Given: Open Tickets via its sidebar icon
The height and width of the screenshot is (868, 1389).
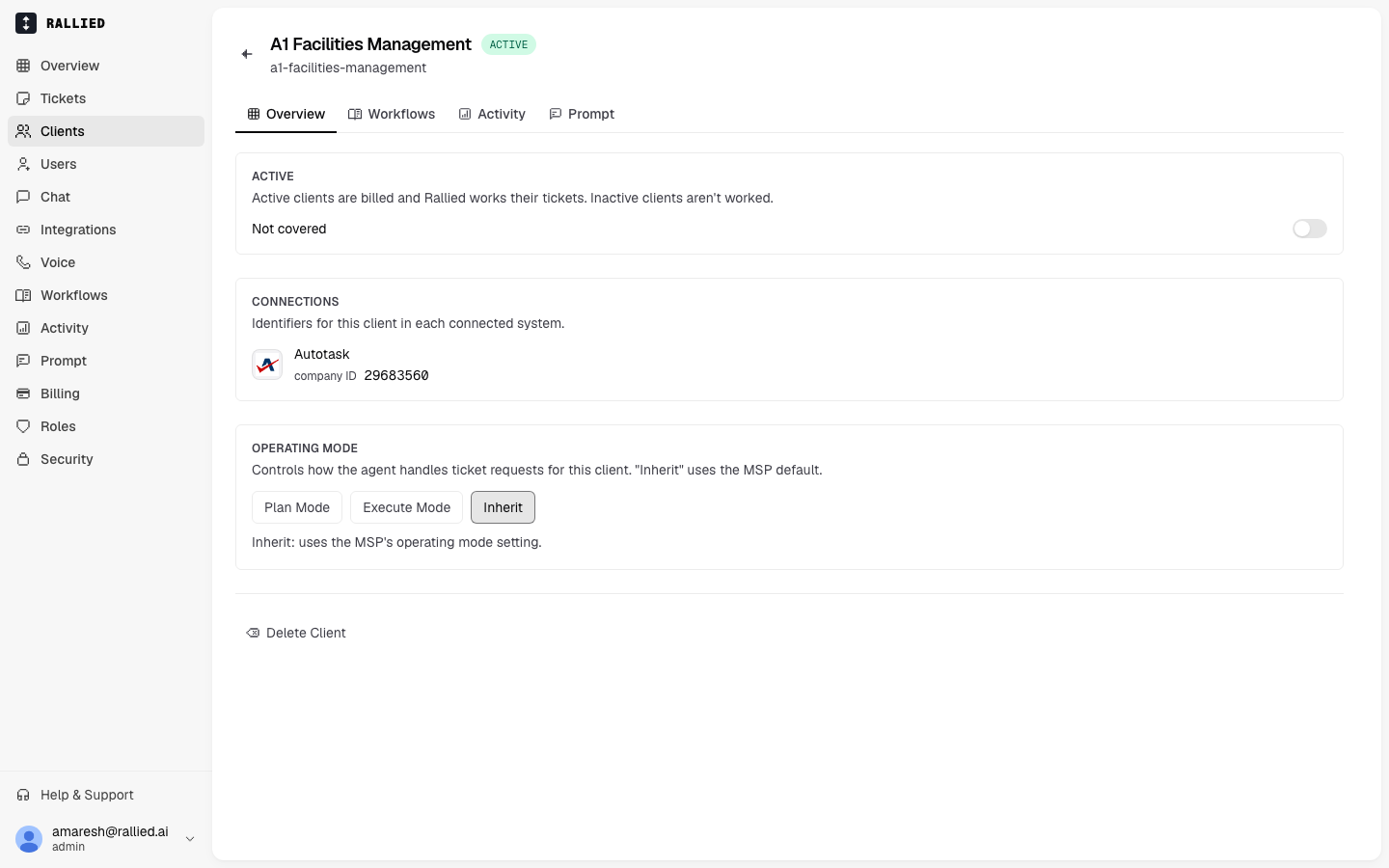Looking at the screenshot, I should [x=23, y=98].
